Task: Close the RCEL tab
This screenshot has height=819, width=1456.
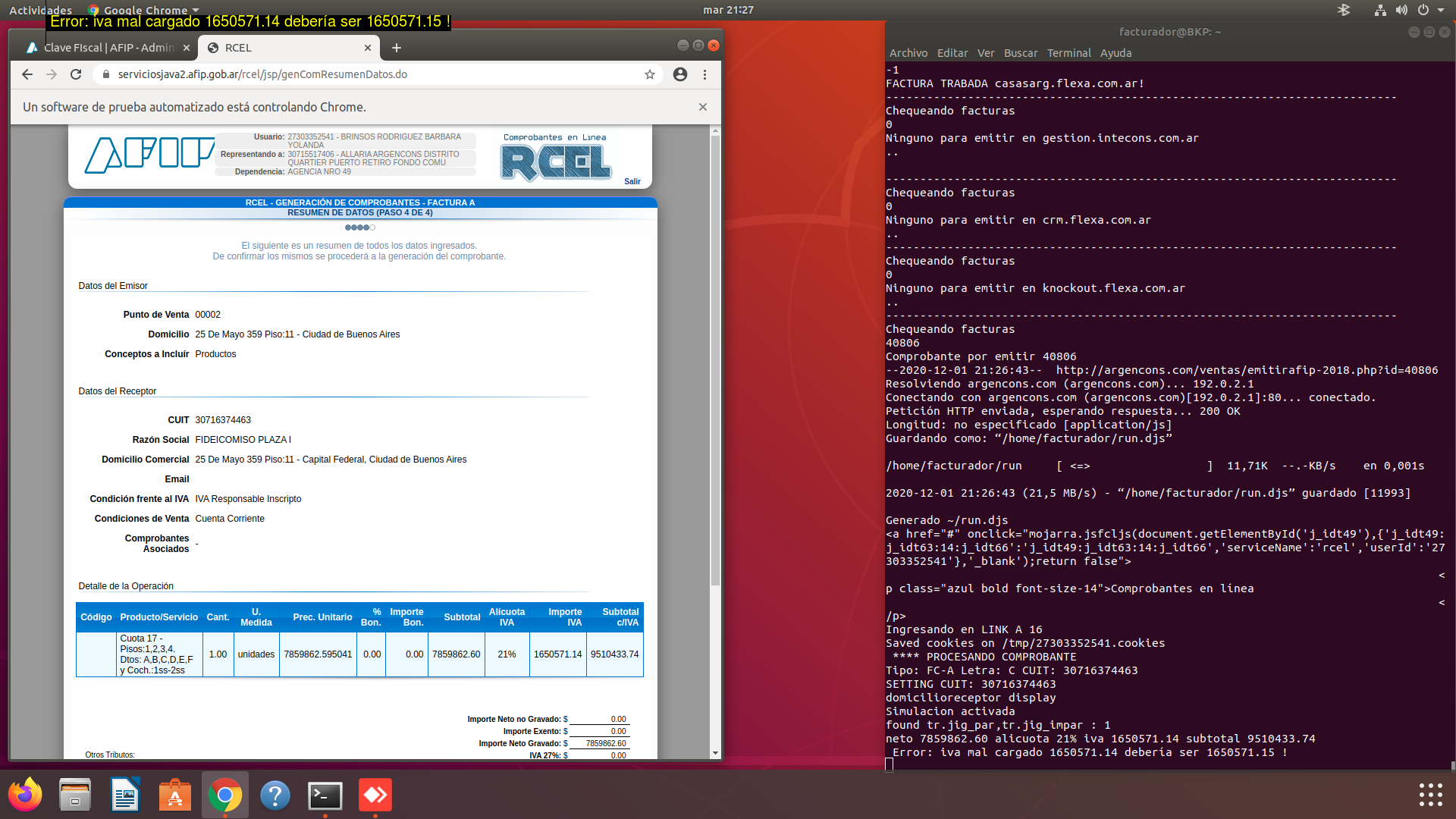Action: [368, 48]
